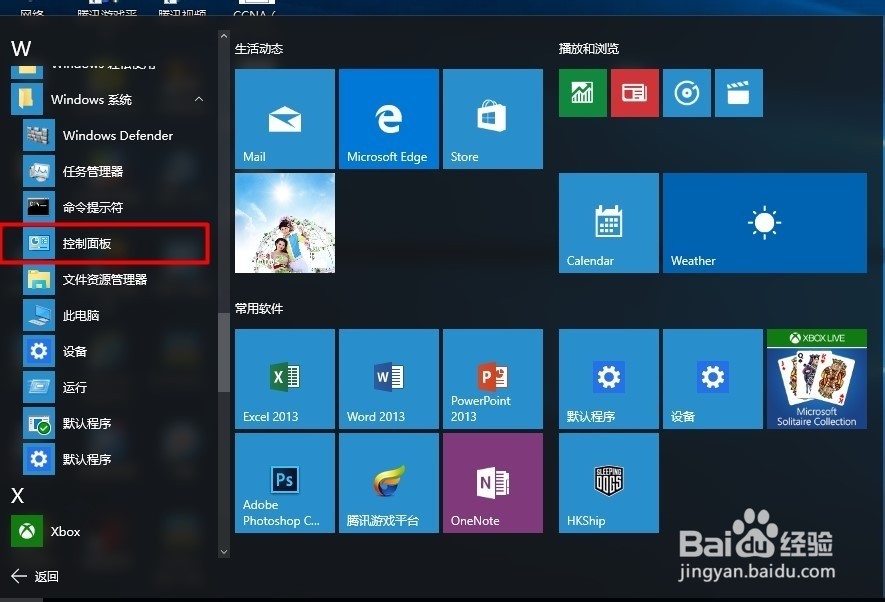The image size is (885, 602).
Task: Open the Mail tile
Action: [284, 118]
